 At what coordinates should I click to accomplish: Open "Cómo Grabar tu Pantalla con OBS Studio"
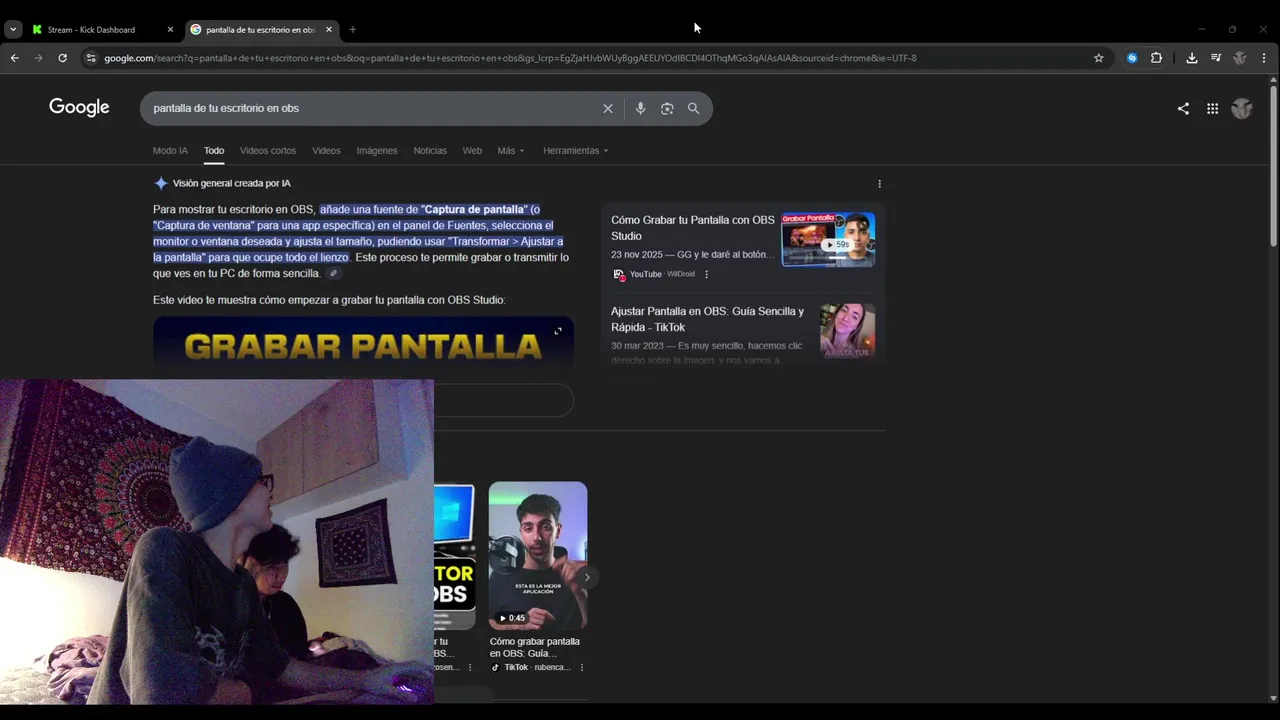(x=693, y=228)
